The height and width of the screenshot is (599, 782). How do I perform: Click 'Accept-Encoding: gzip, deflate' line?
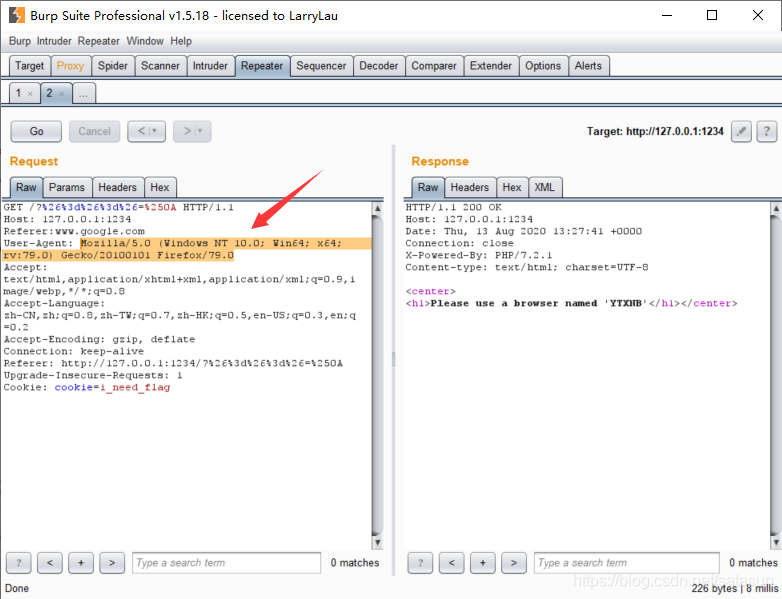[x=99, y=340]
